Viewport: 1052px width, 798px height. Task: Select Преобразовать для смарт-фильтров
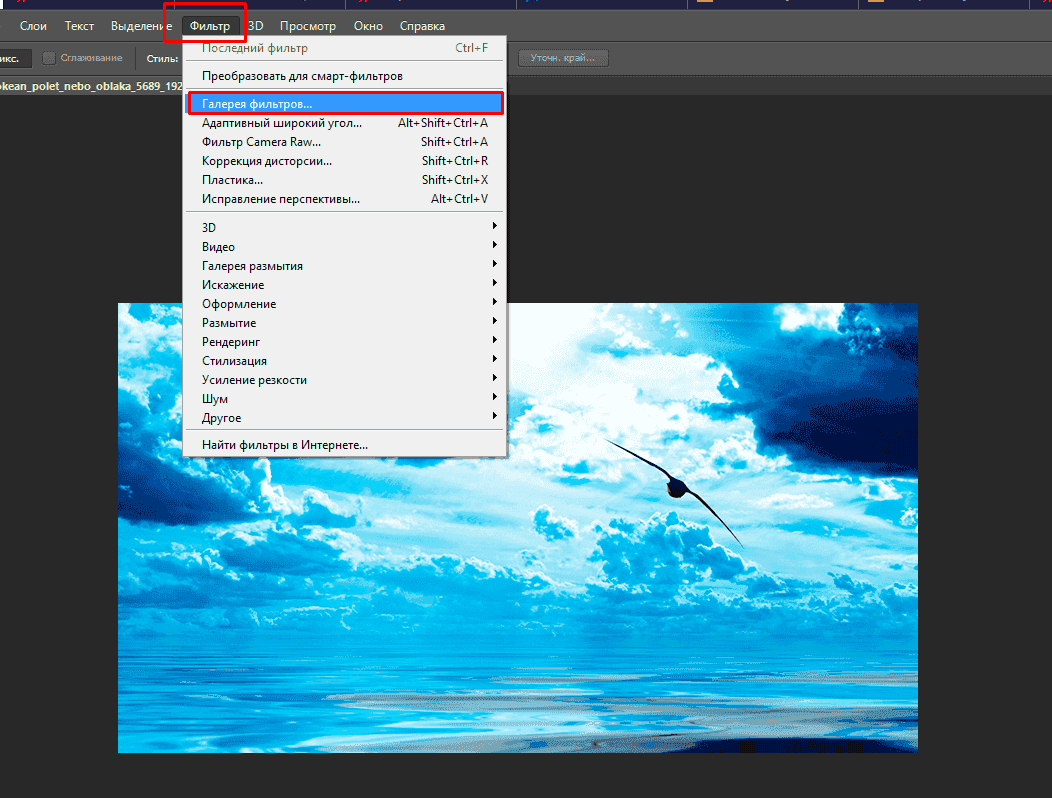[302, 76]
